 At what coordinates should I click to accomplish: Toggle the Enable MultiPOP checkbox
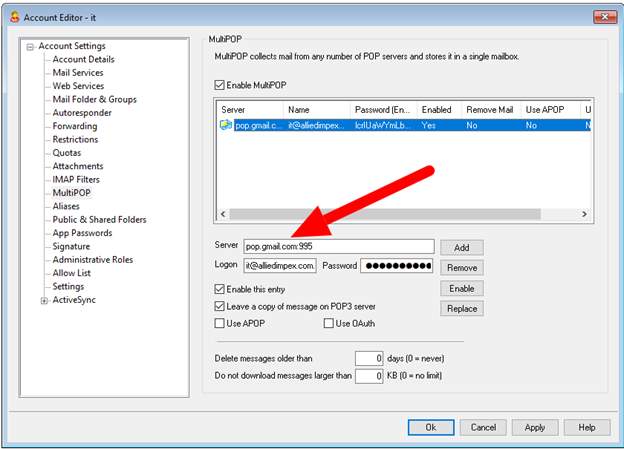click(220, 87)
